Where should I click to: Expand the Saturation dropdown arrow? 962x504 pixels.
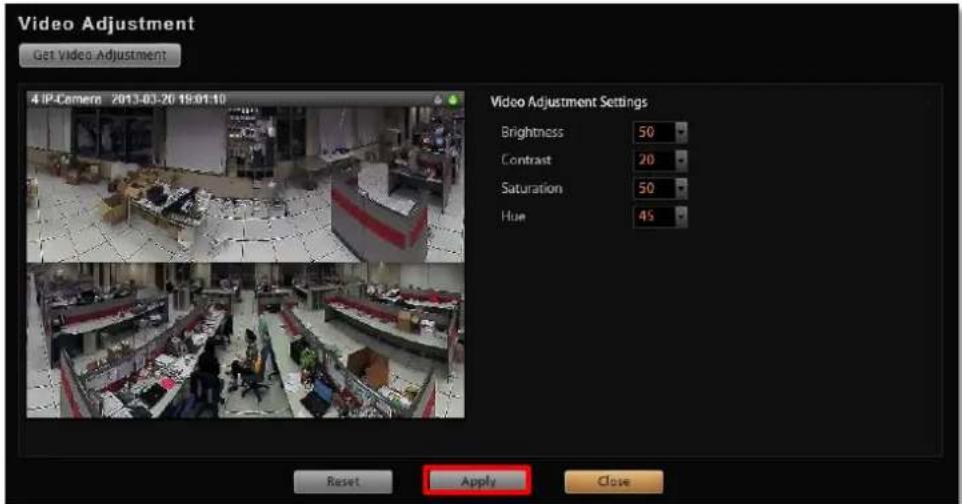(680, 188)
